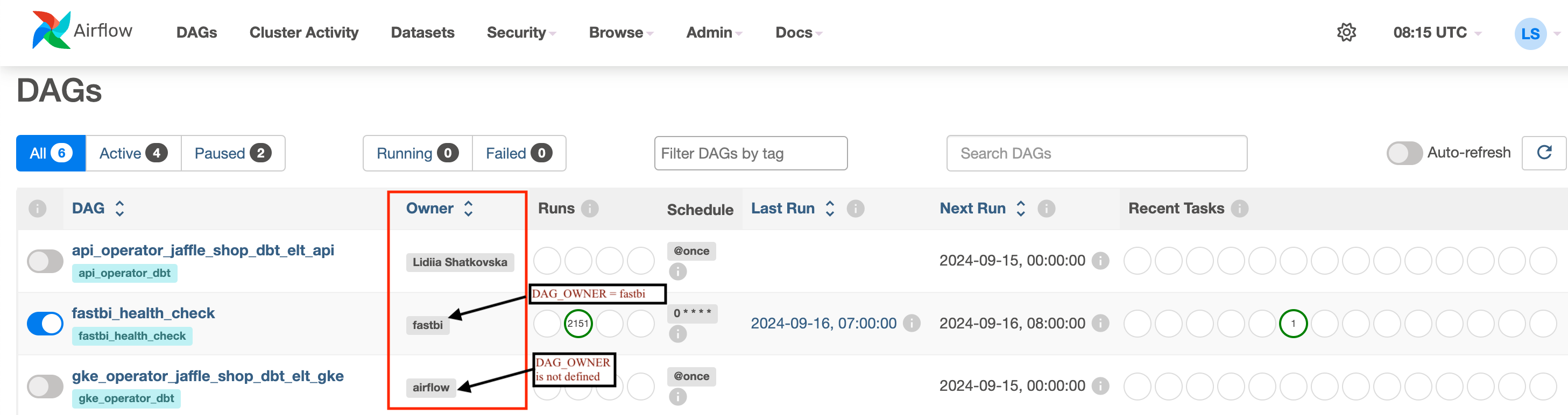Click the green 2151 successful runs circle
The width and height of the screenshot is (1568, 415).
(578, 323)
